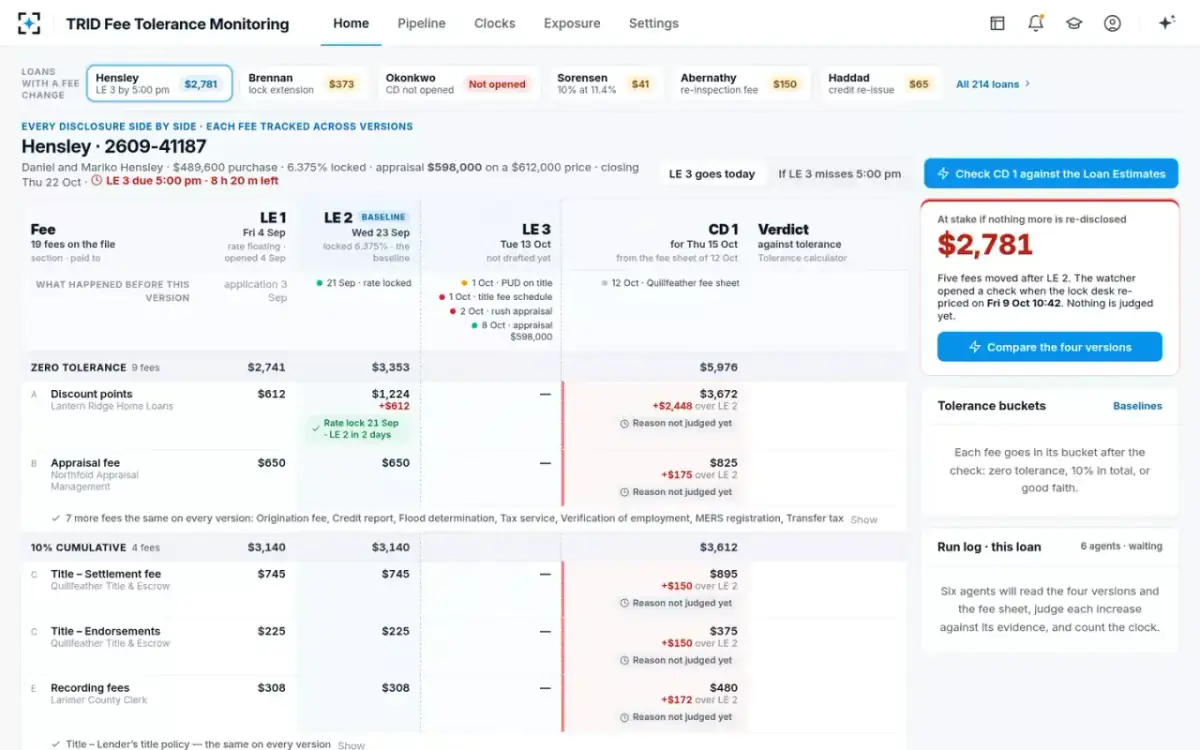The image size is (1200, 750).
Task: Choose the If LE 3 misses 5:00 pm scenario
Action: click(x=840, y=174)
